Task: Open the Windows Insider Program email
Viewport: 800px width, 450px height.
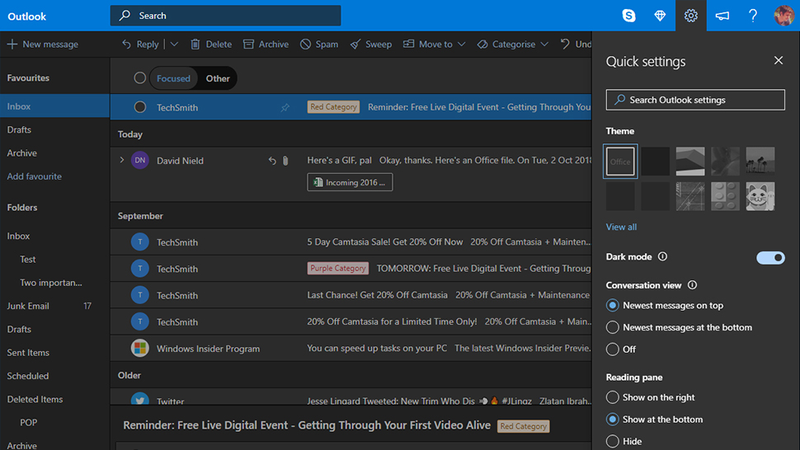Action: tap(351, 348)
